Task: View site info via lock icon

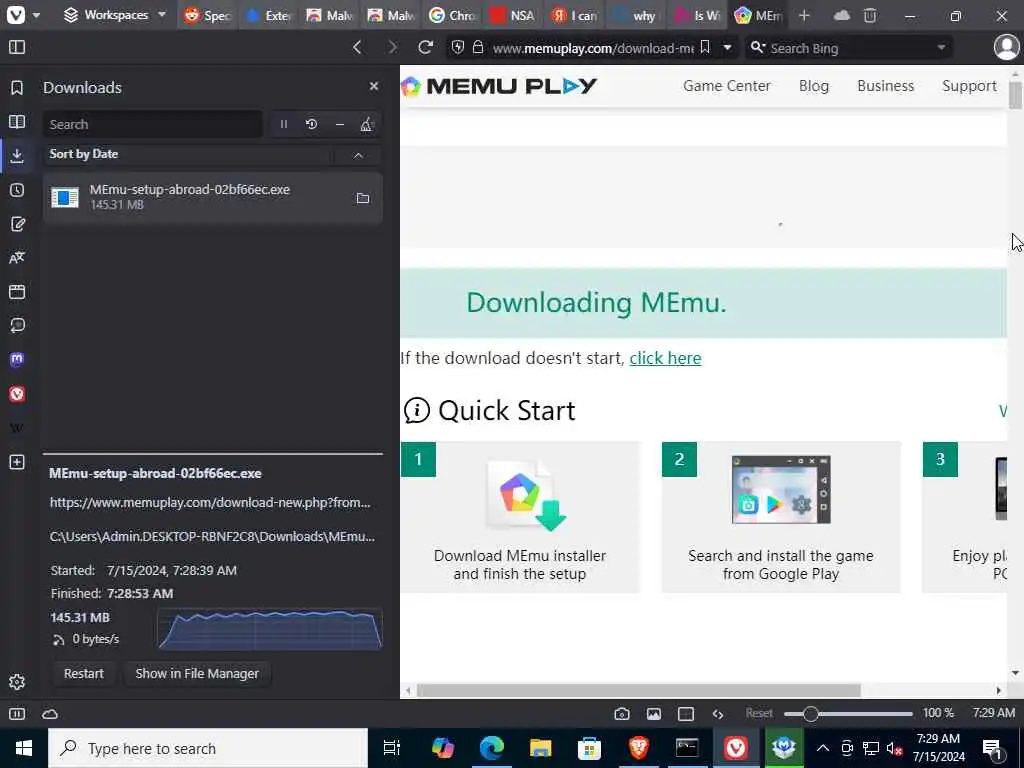Action: [x=478, y=47]
